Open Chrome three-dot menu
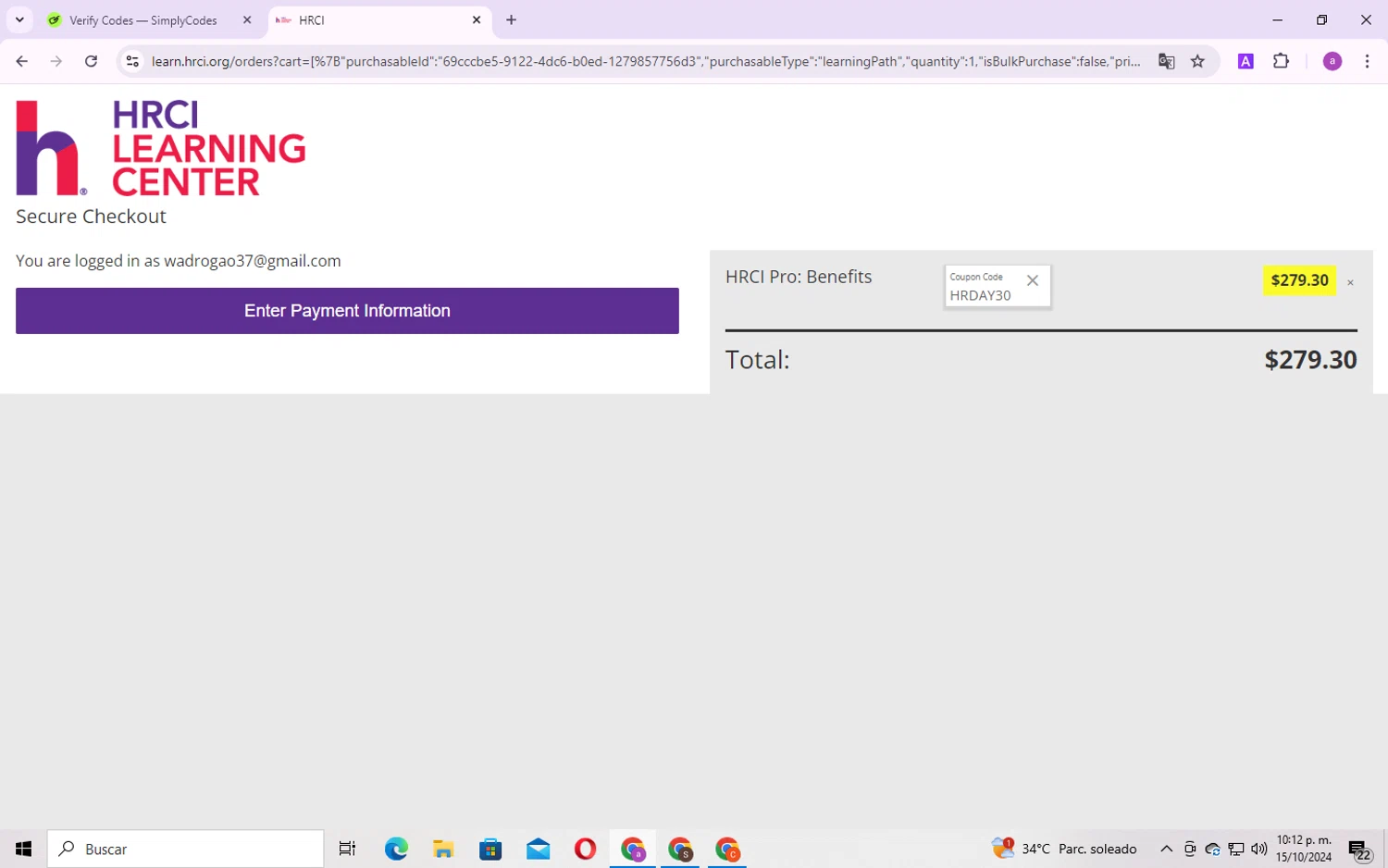Screen dimensions: 1388x868 coord(1367,61)
